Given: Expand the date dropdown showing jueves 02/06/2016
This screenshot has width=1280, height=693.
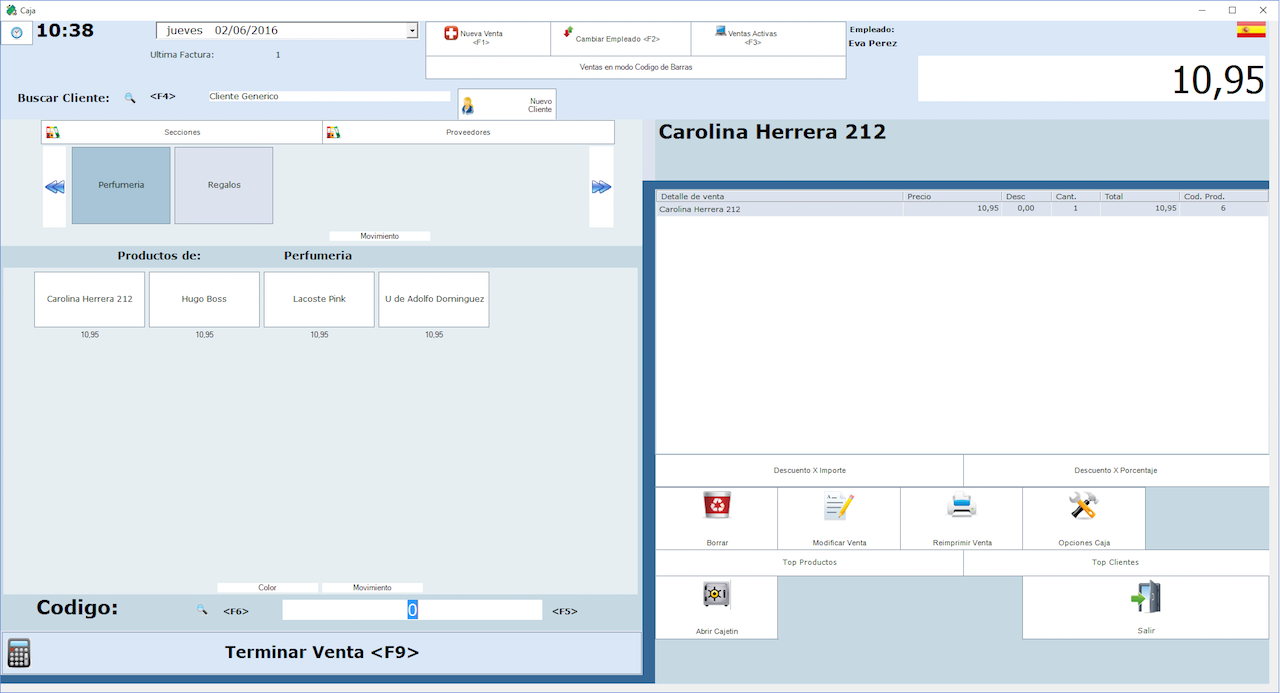Looking at the screenshot, I should point(412,31).
